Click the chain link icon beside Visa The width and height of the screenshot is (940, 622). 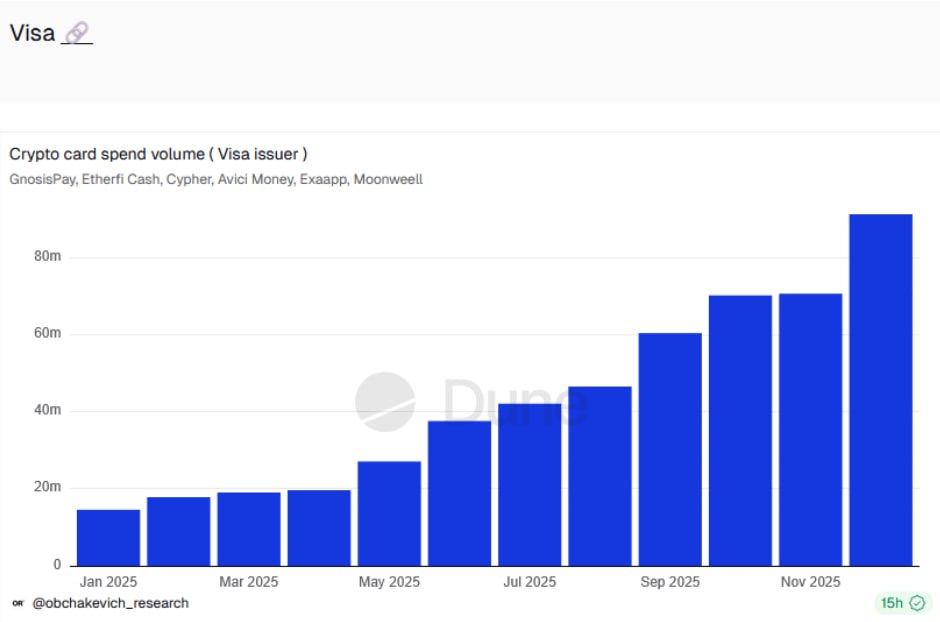[77, 33]
